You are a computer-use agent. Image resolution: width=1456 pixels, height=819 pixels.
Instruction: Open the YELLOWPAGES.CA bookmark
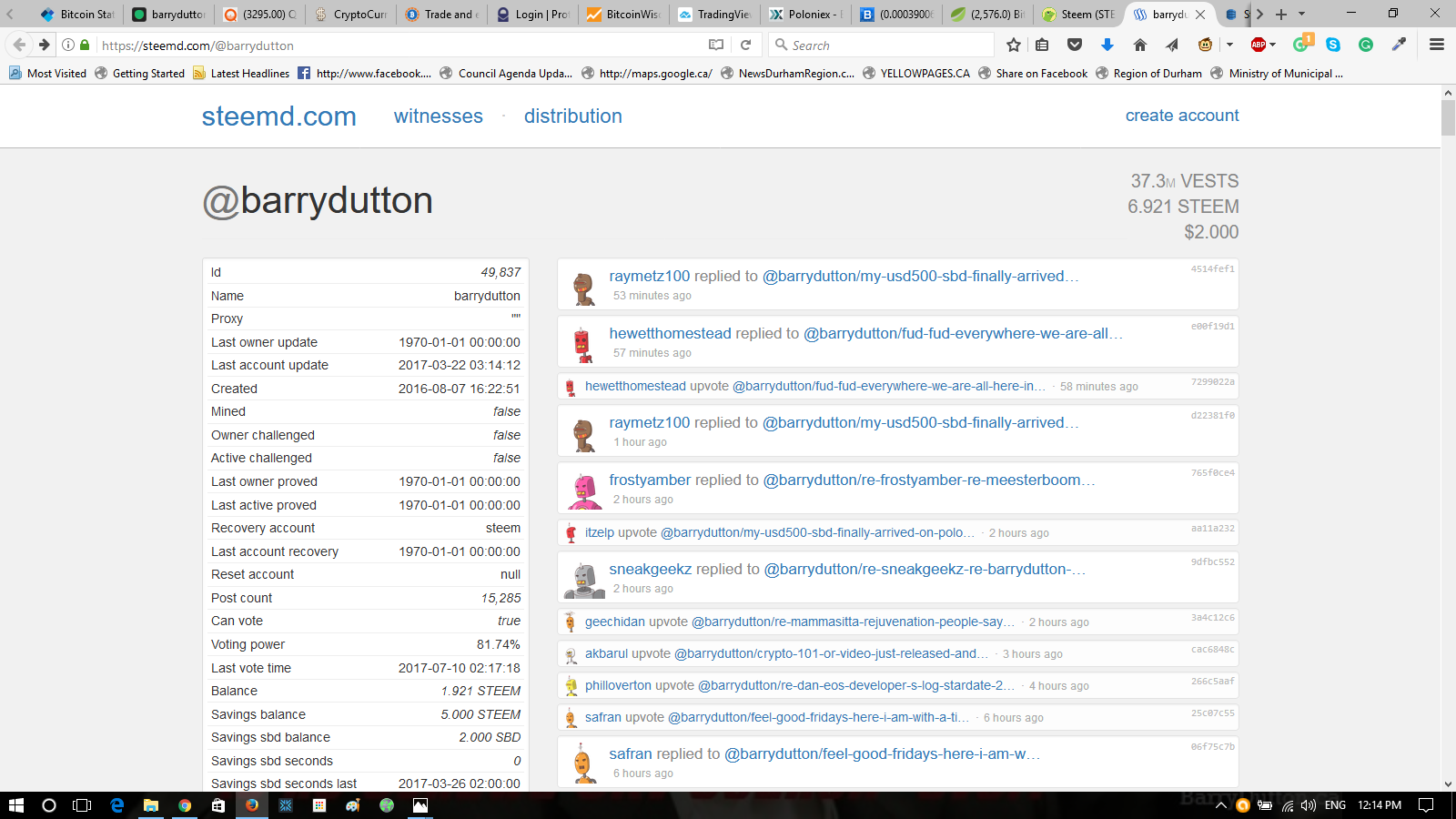click(x=916, y=73)
